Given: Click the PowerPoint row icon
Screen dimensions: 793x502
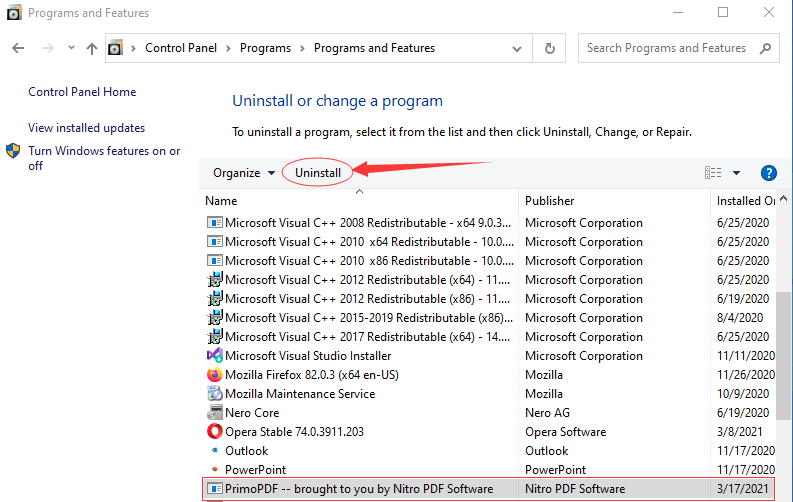Looking at the screenshot, I should click(215, 469).
